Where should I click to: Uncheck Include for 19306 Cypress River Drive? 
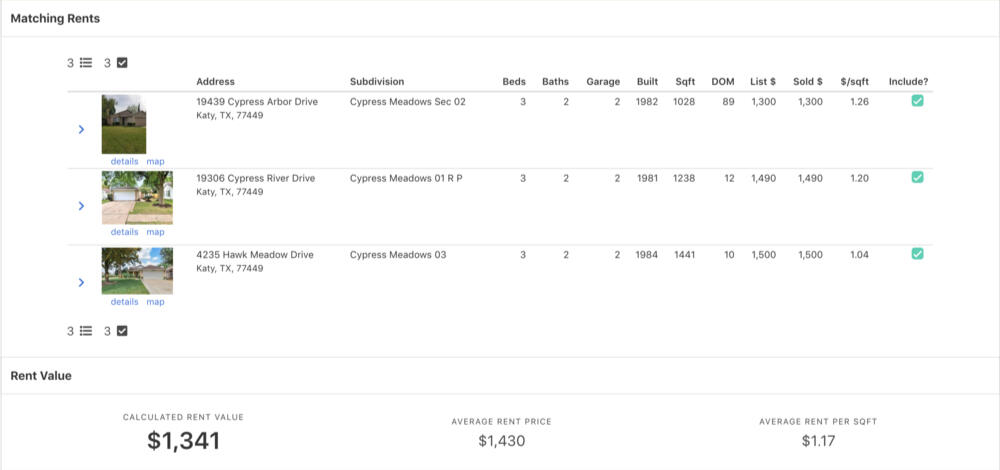coord(917,177)
